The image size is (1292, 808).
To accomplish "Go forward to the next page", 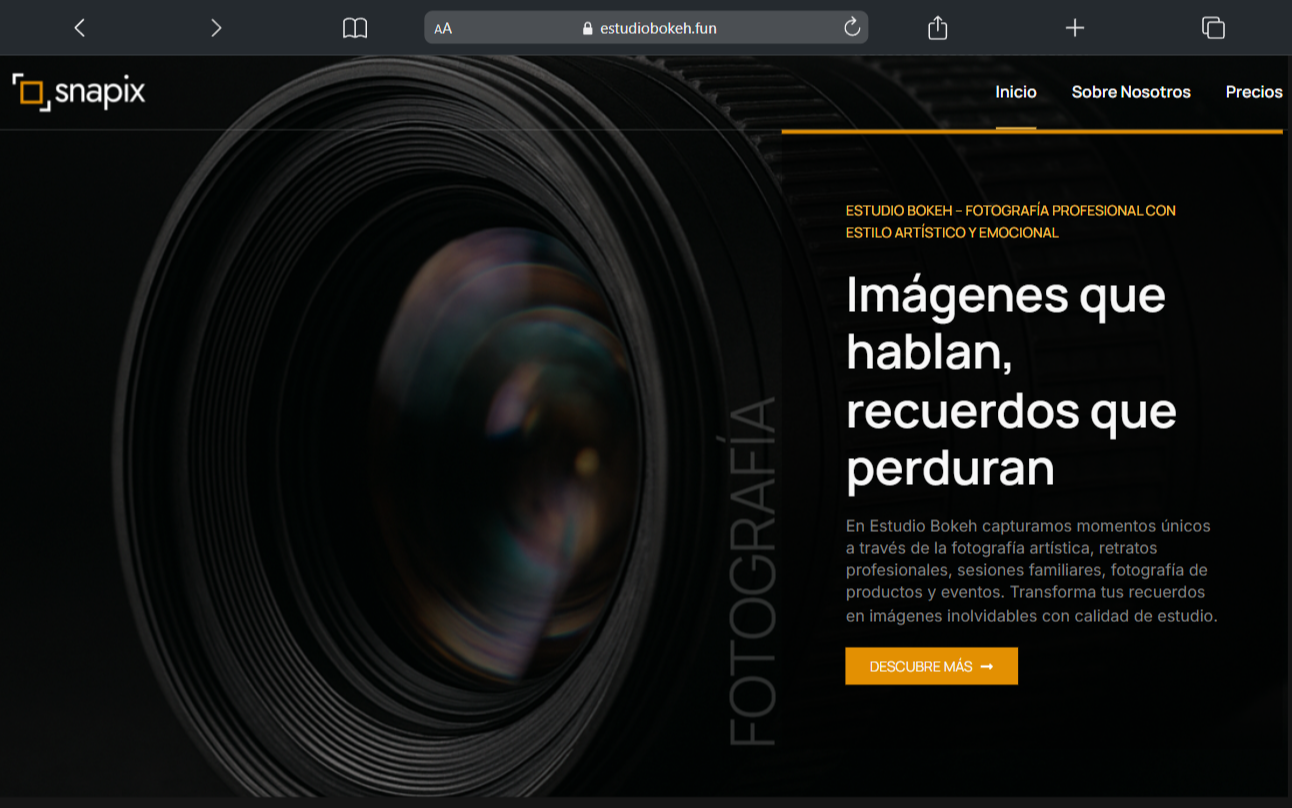I will 216,28.
